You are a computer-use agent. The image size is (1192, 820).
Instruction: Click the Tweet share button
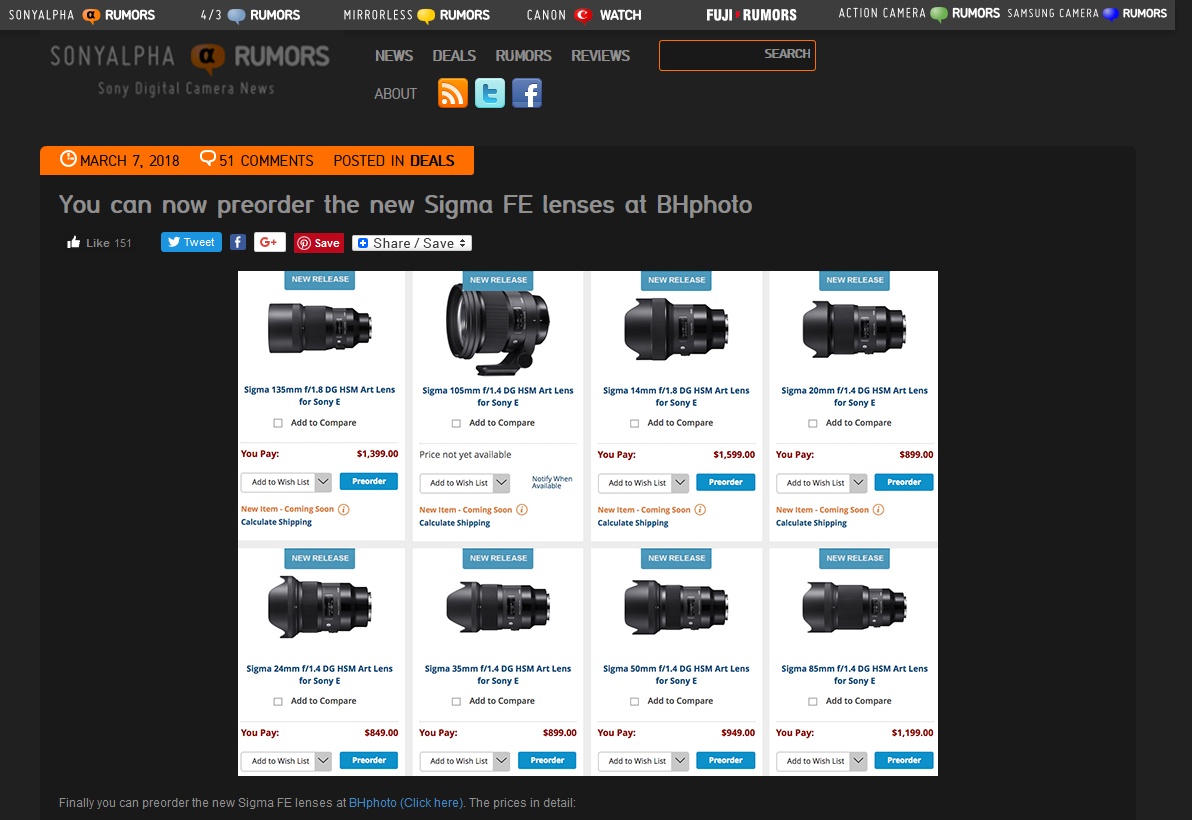(x=191, y=242)
